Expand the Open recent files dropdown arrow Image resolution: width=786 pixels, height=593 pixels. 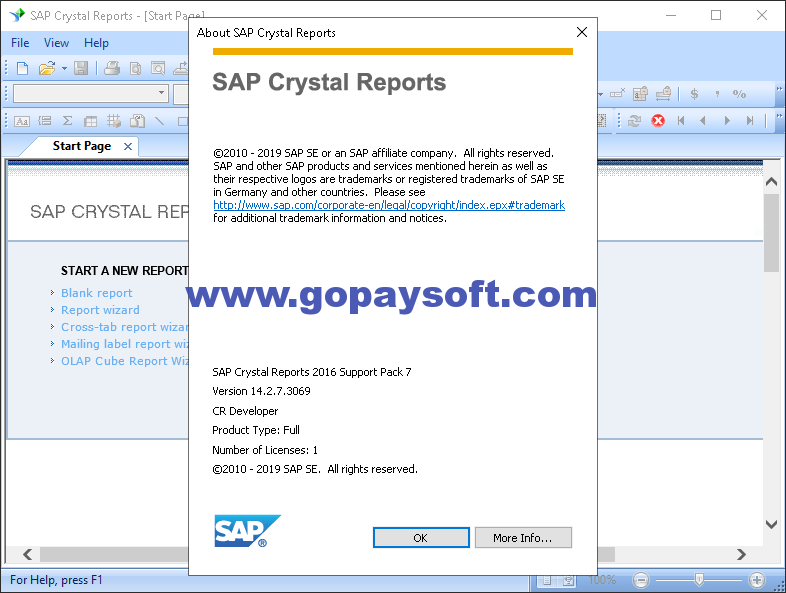pyautogui.click(x=64, y=68)
